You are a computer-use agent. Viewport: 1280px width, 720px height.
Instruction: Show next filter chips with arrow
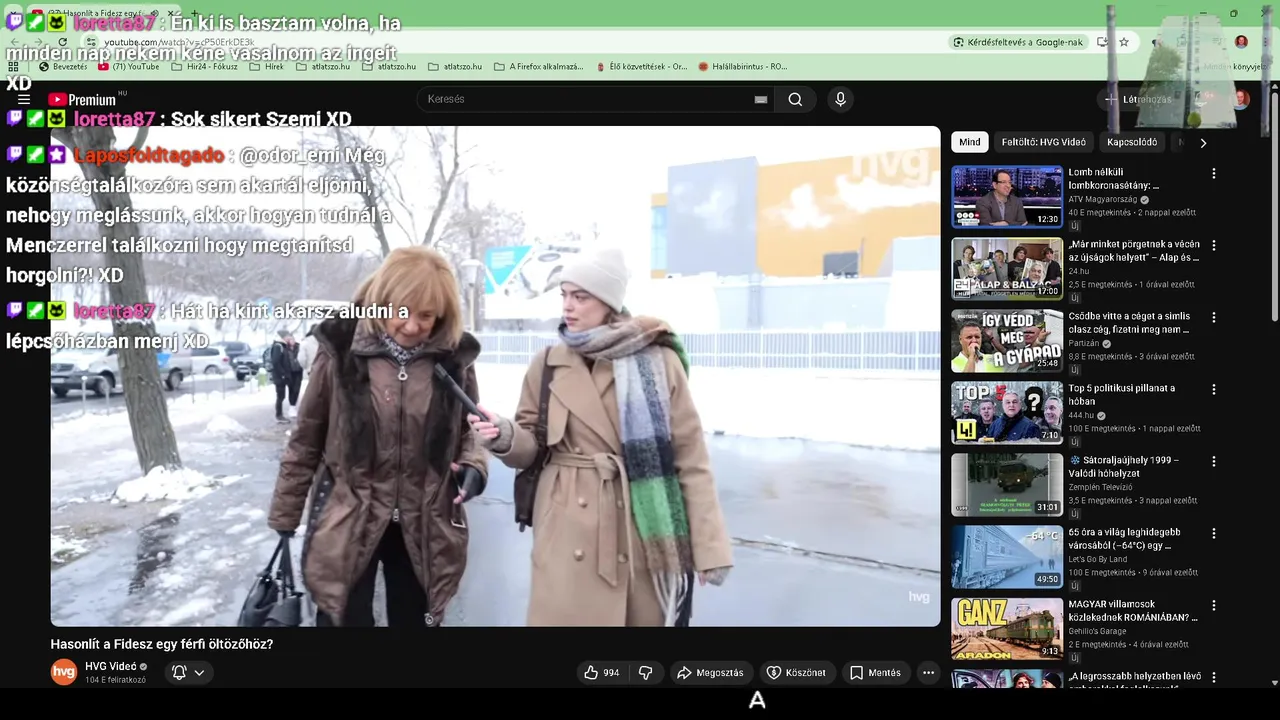coord(1203,142)
